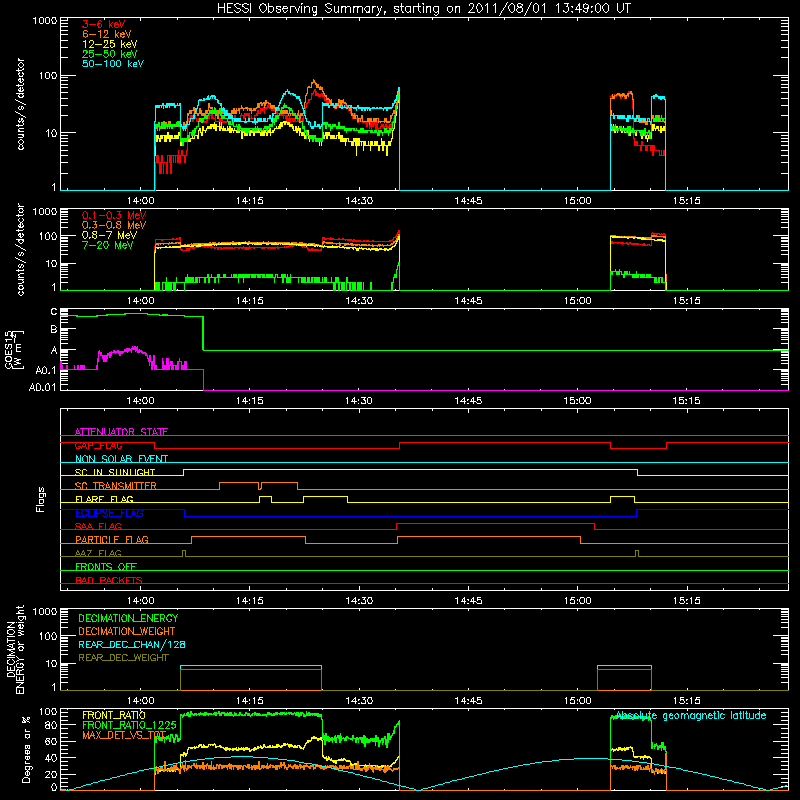
Task: Select the SAA_FLAG label
Action: coord(98,526)
